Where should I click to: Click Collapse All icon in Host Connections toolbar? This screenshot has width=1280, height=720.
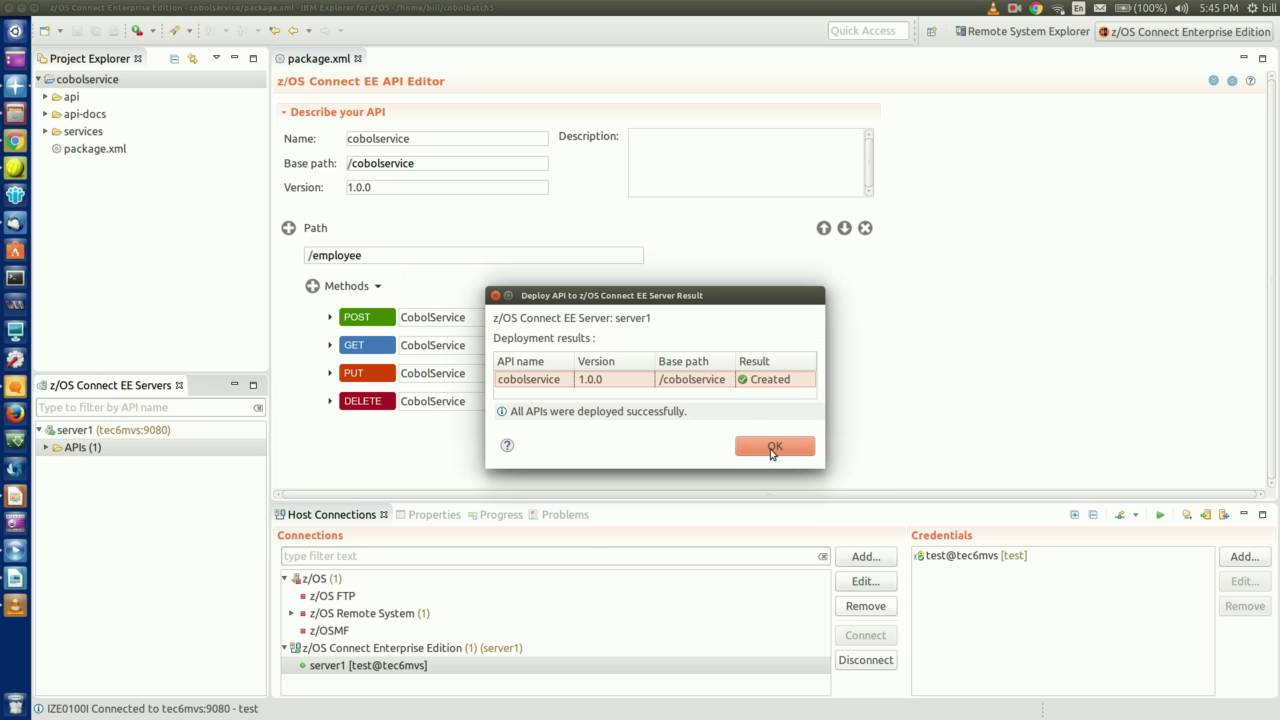tap(1093, 515)
